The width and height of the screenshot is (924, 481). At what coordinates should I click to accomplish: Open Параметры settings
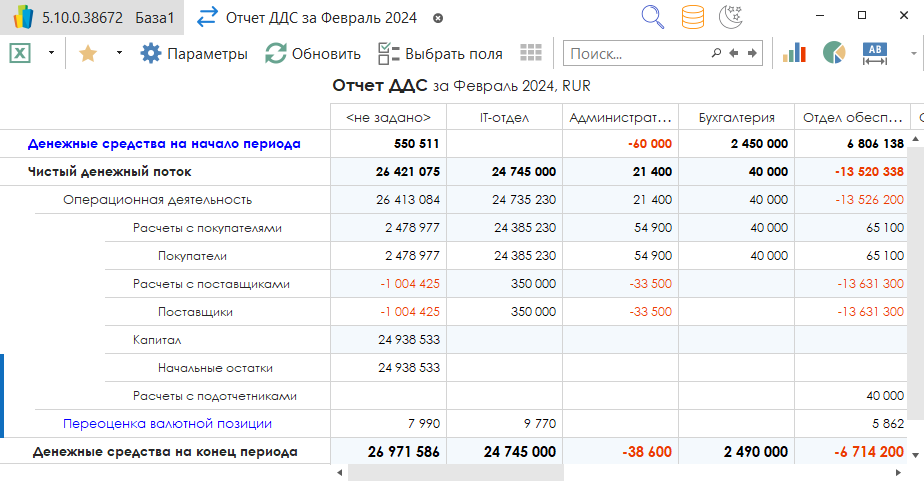click(194, 54)
